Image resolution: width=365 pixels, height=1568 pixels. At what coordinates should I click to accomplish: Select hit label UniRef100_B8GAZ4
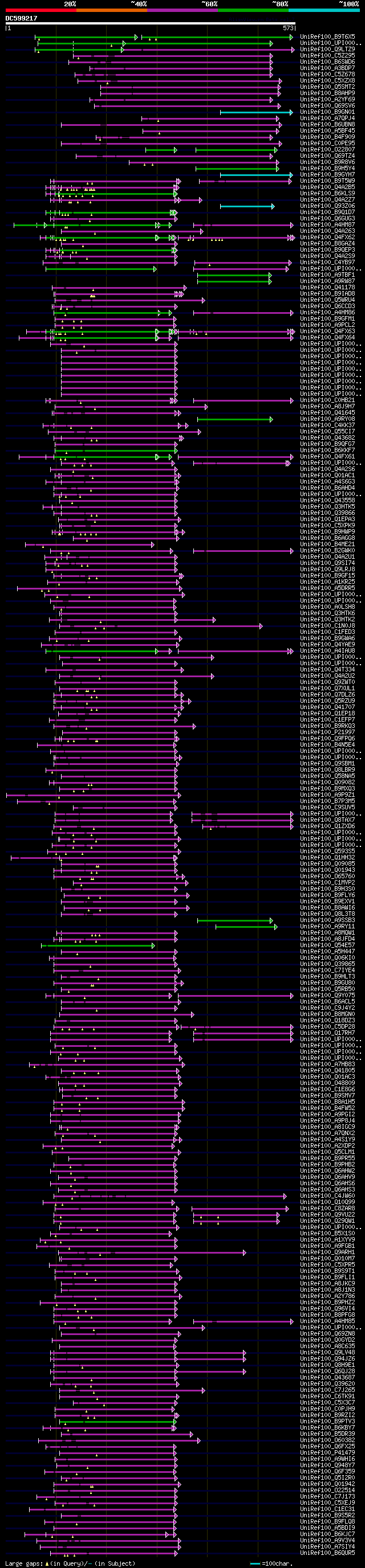(x=327, y=243)
